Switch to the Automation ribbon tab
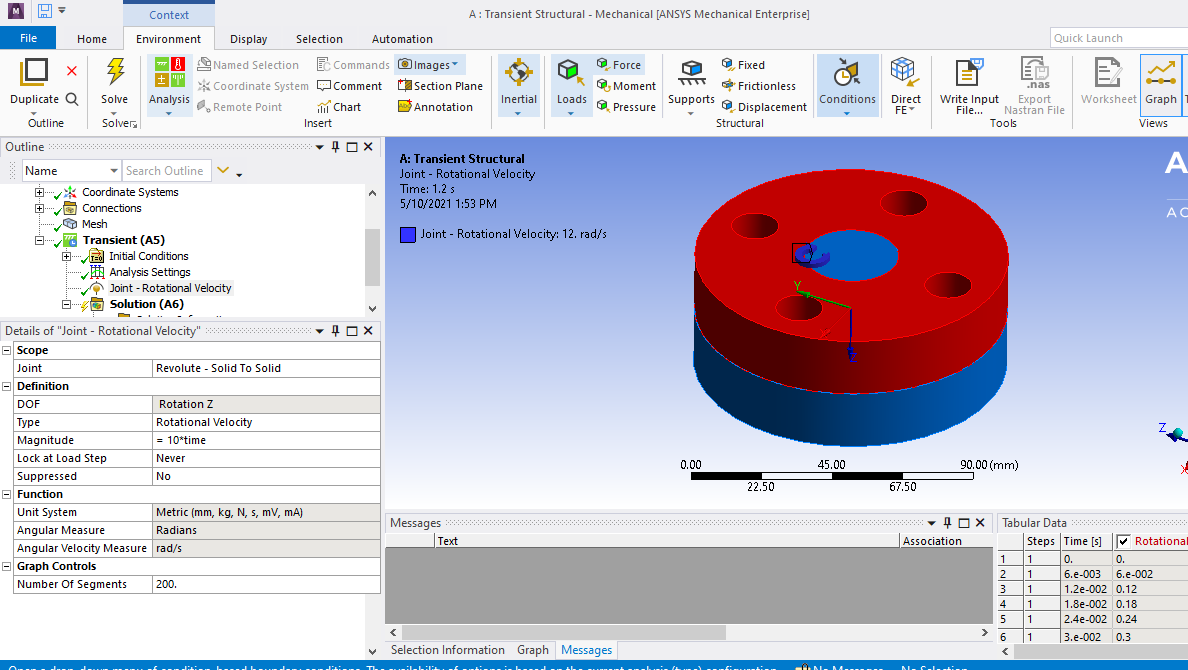Screen dimensions: 1188x670 (402, 39)
